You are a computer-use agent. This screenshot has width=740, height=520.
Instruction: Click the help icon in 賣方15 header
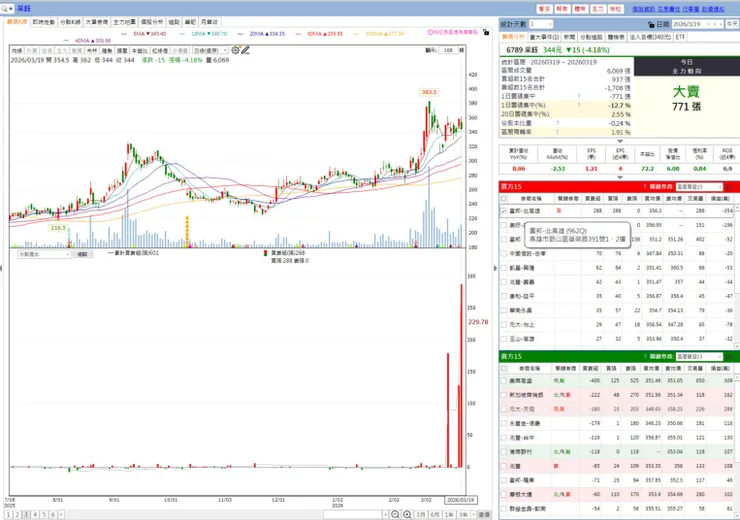click(645, 356)
